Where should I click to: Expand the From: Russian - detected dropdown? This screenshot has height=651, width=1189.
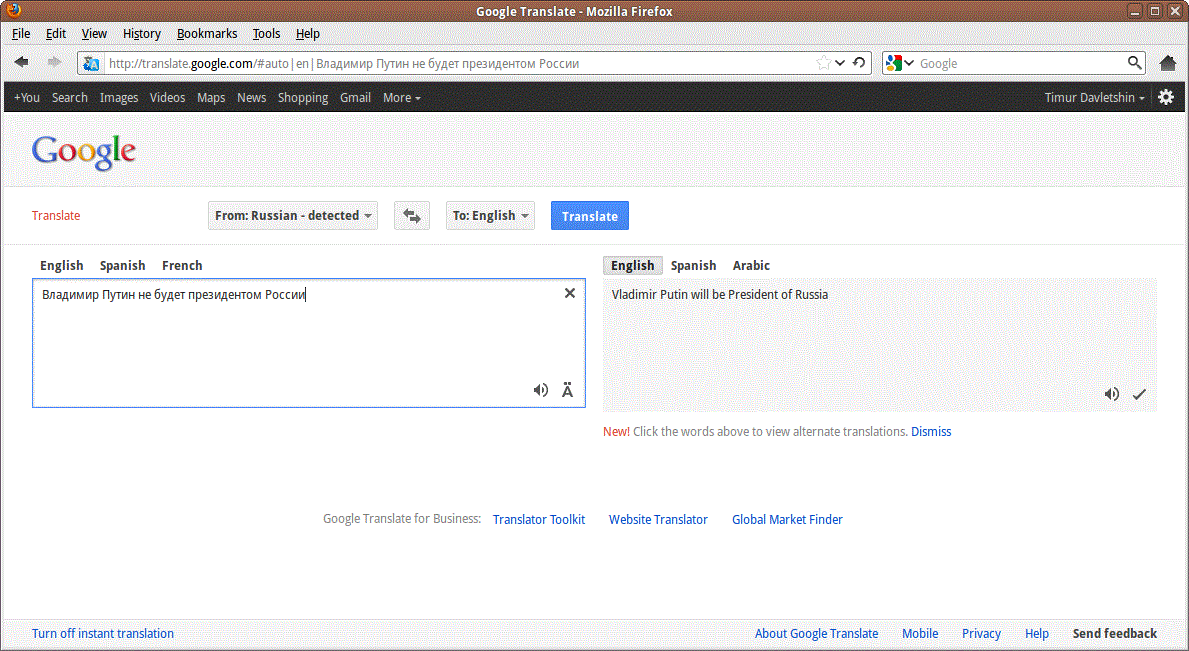point(293,216)
